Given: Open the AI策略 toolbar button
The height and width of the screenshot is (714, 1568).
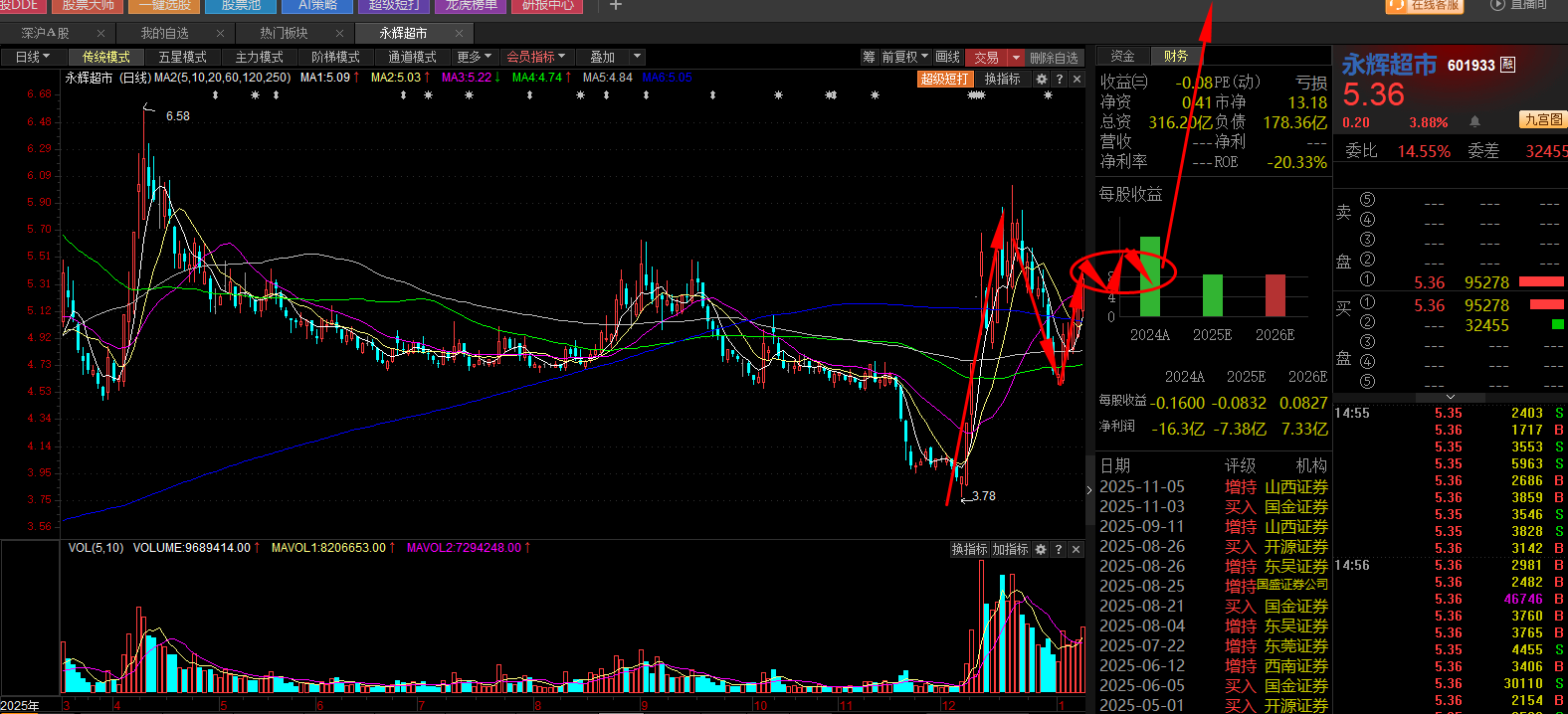Looking at the screenshot, I should point(318,5).
